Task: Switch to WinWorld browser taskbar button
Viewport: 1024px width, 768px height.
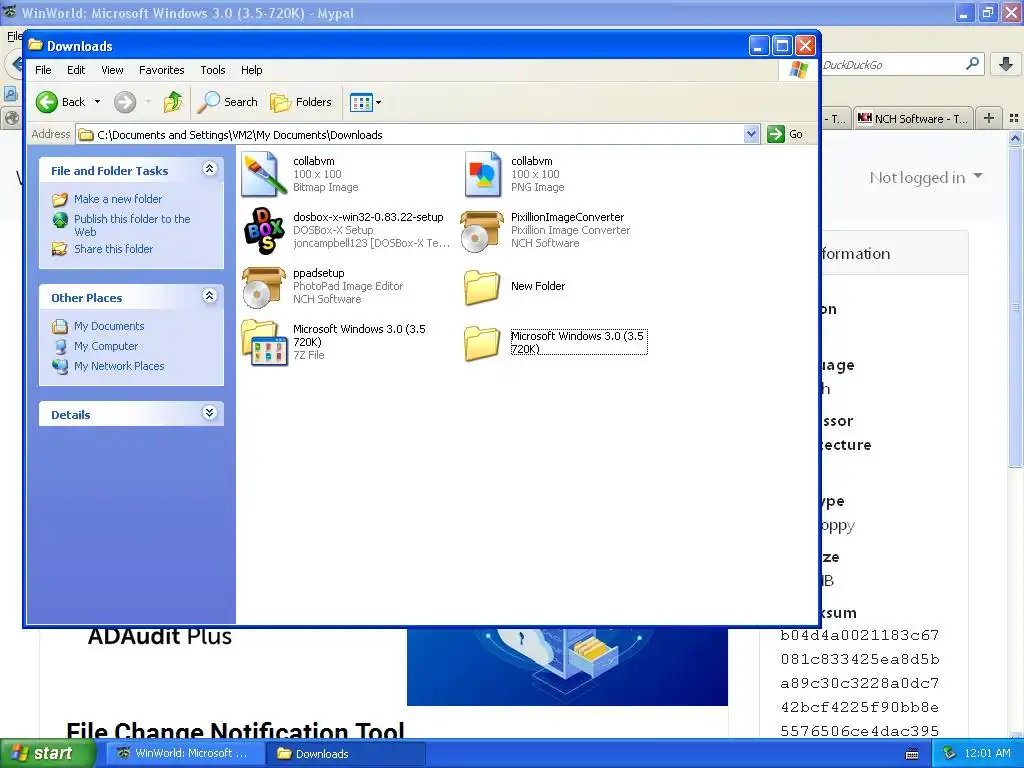Action: pyautogui.click(x=185, y=754)
